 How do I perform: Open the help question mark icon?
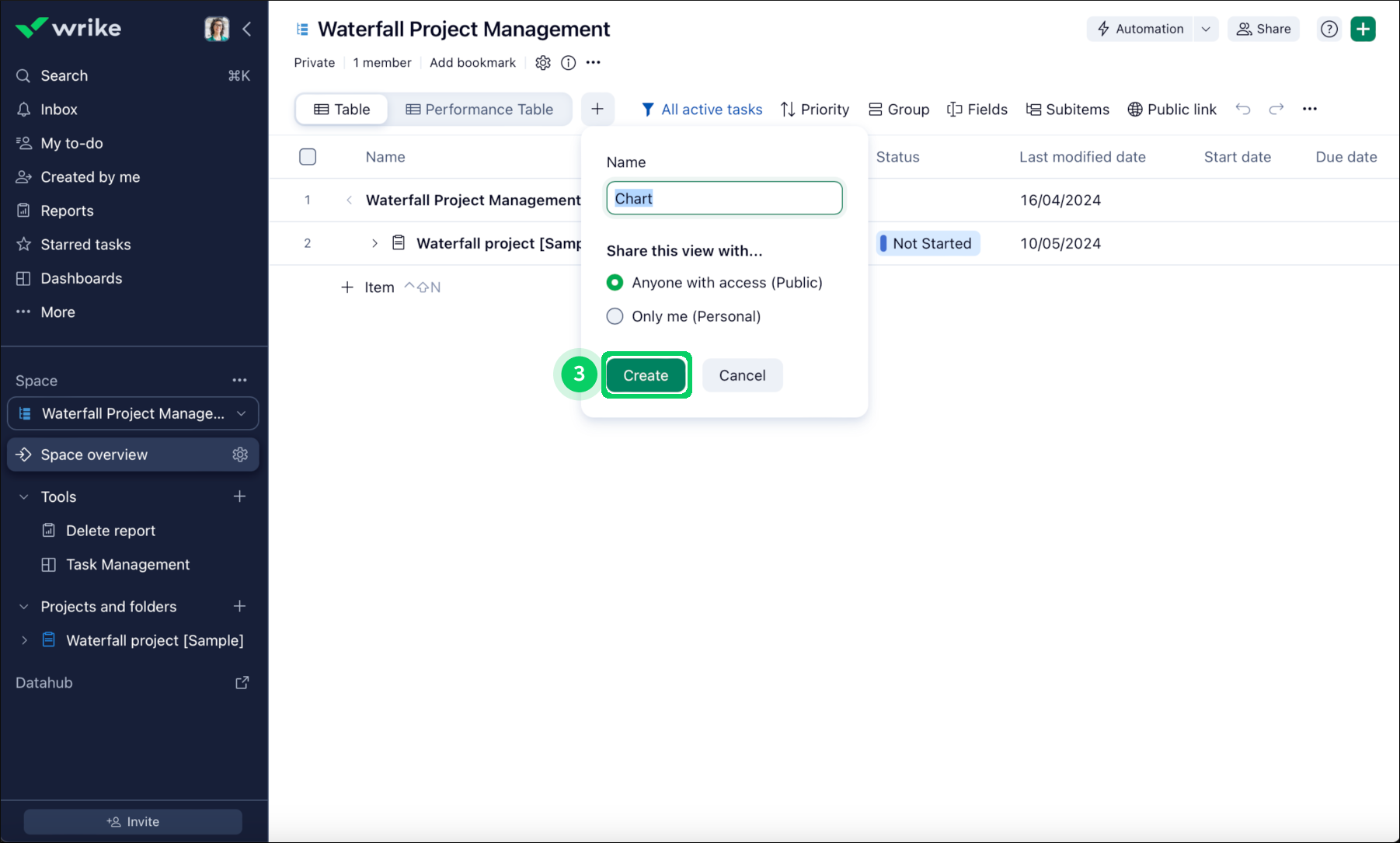(1329, 29)
